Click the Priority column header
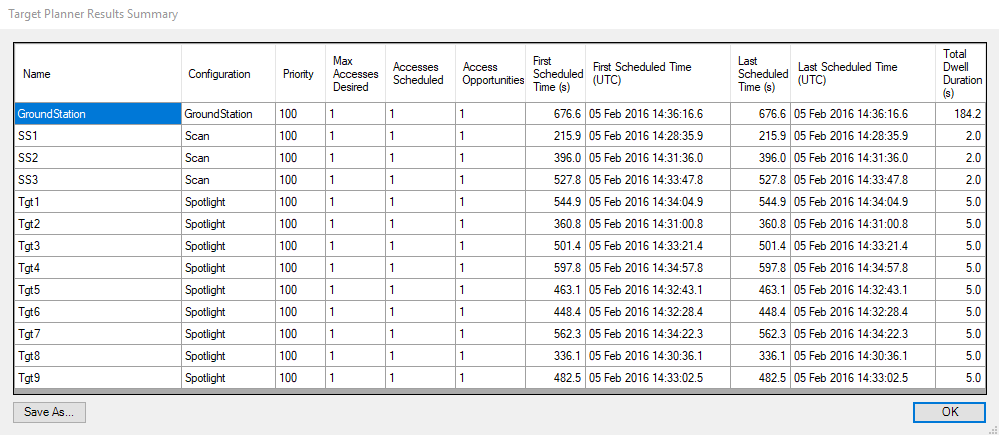The height and width of the screenshot is (435, 999). click(299, 74)
